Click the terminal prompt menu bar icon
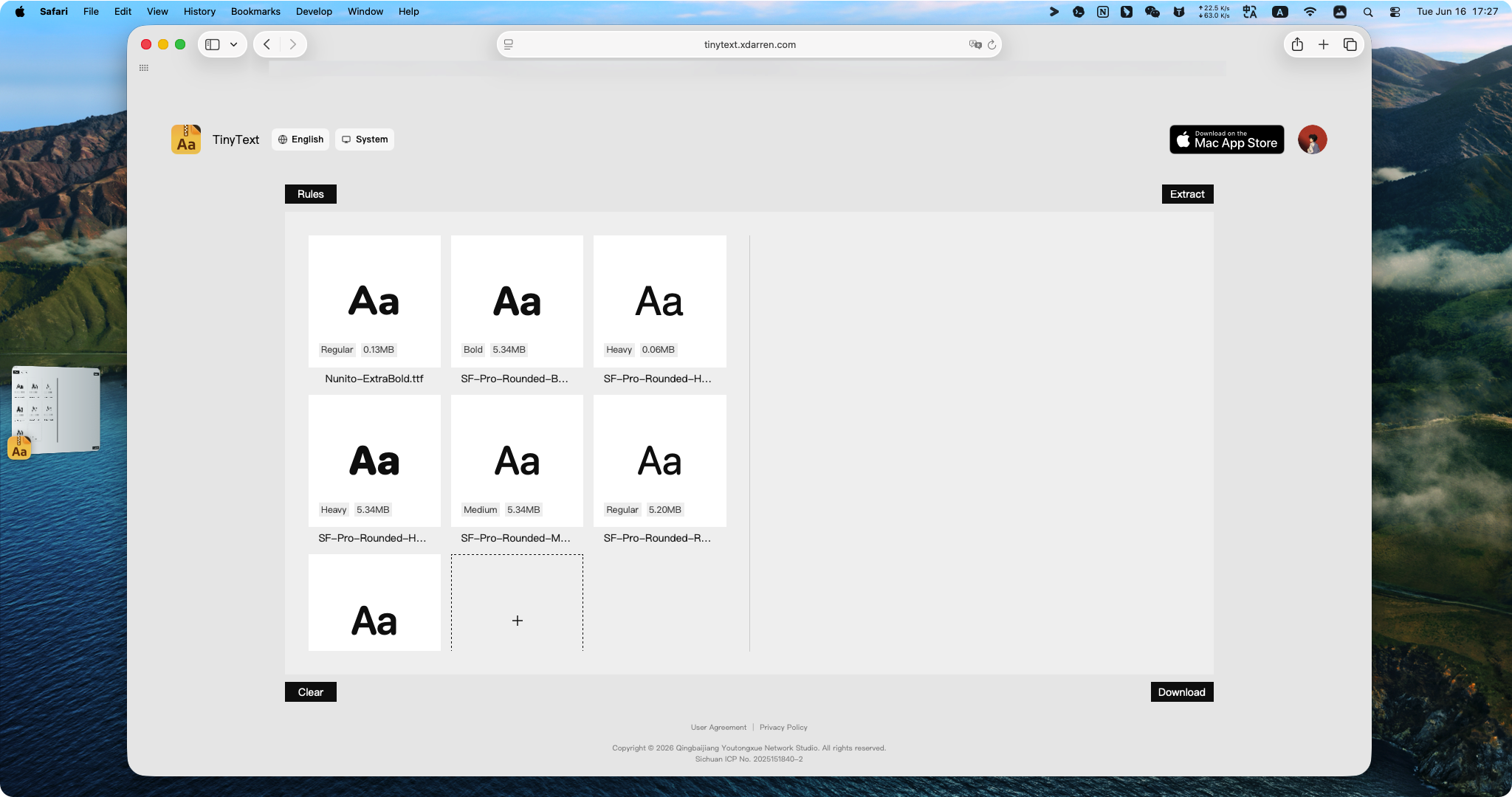Image resolution: width=1512 pixels, height=797 pixels. (x=1054, y=11)
